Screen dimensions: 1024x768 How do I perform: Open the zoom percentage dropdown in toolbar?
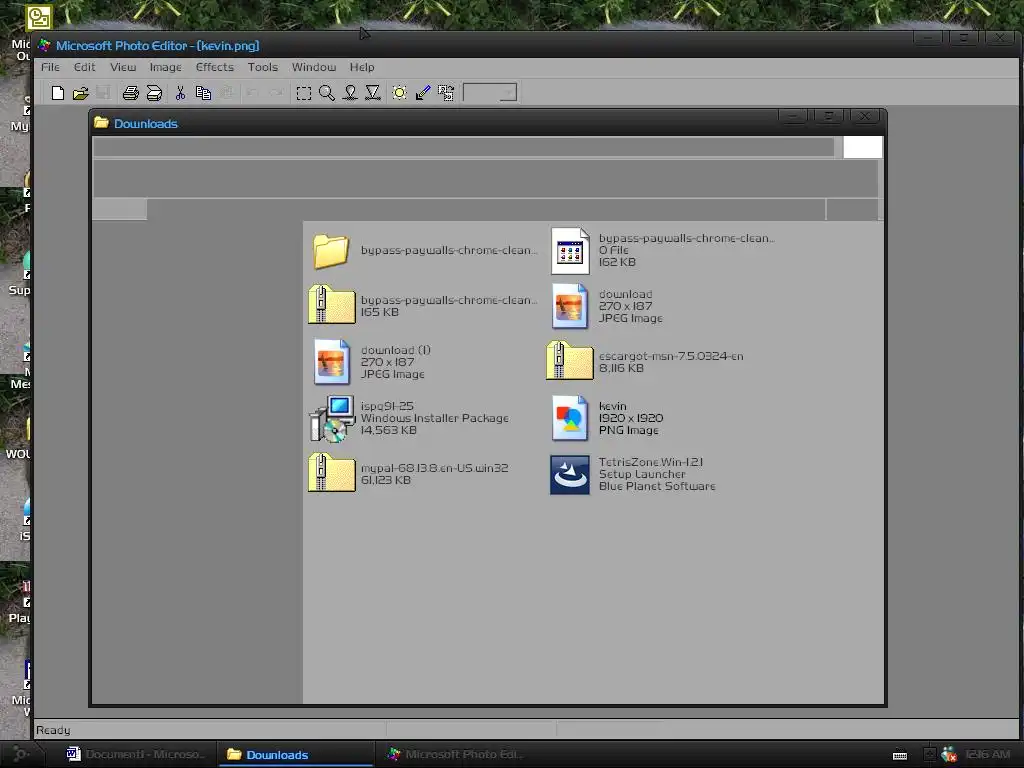[x=508, y=93]
